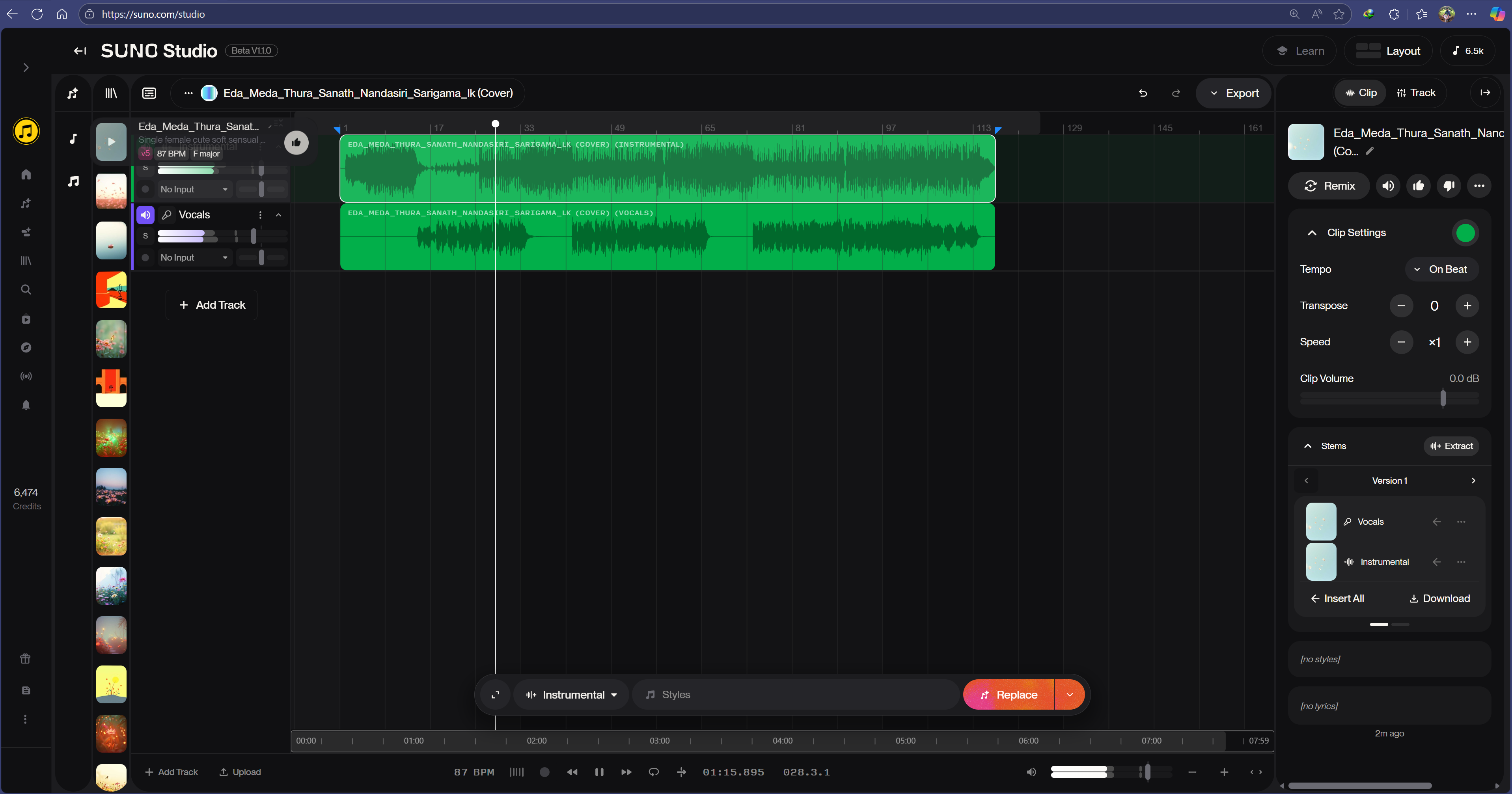Toggle the master volume speaker mute
The image size is (1512, 794).
[x=1031, y=772]
